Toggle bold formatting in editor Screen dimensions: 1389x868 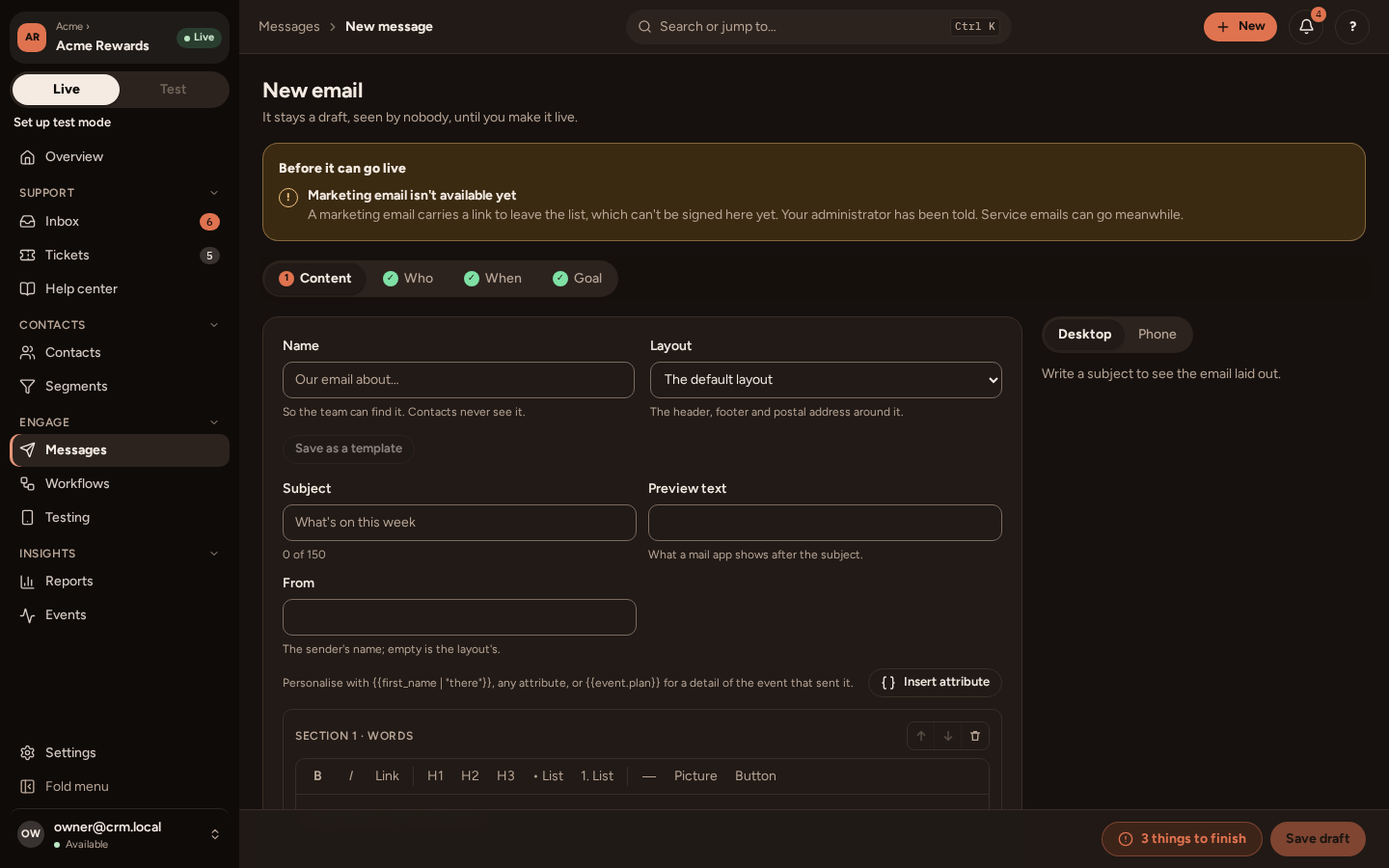point(317,776)
